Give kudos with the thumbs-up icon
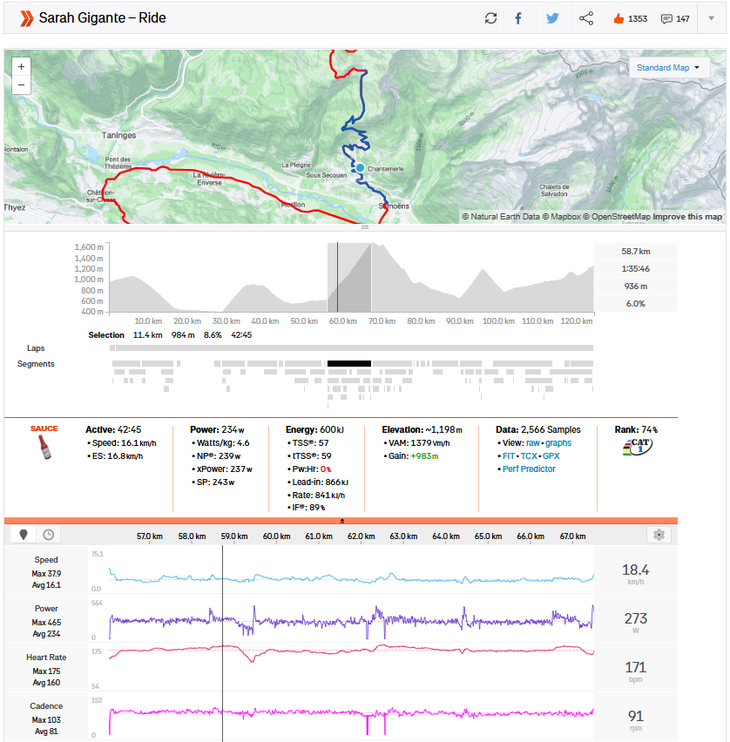 coord(617,18)
